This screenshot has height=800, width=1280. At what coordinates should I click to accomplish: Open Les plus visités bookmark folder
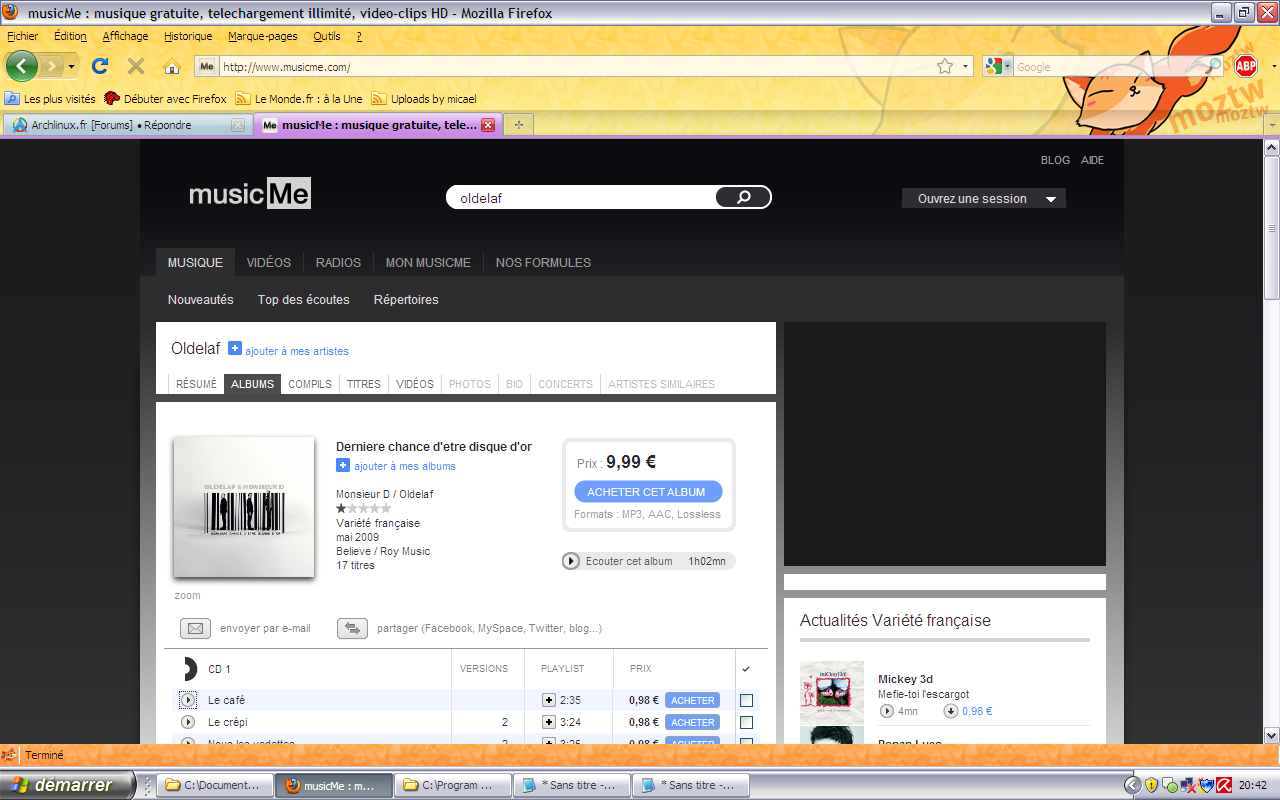(50, 99)
